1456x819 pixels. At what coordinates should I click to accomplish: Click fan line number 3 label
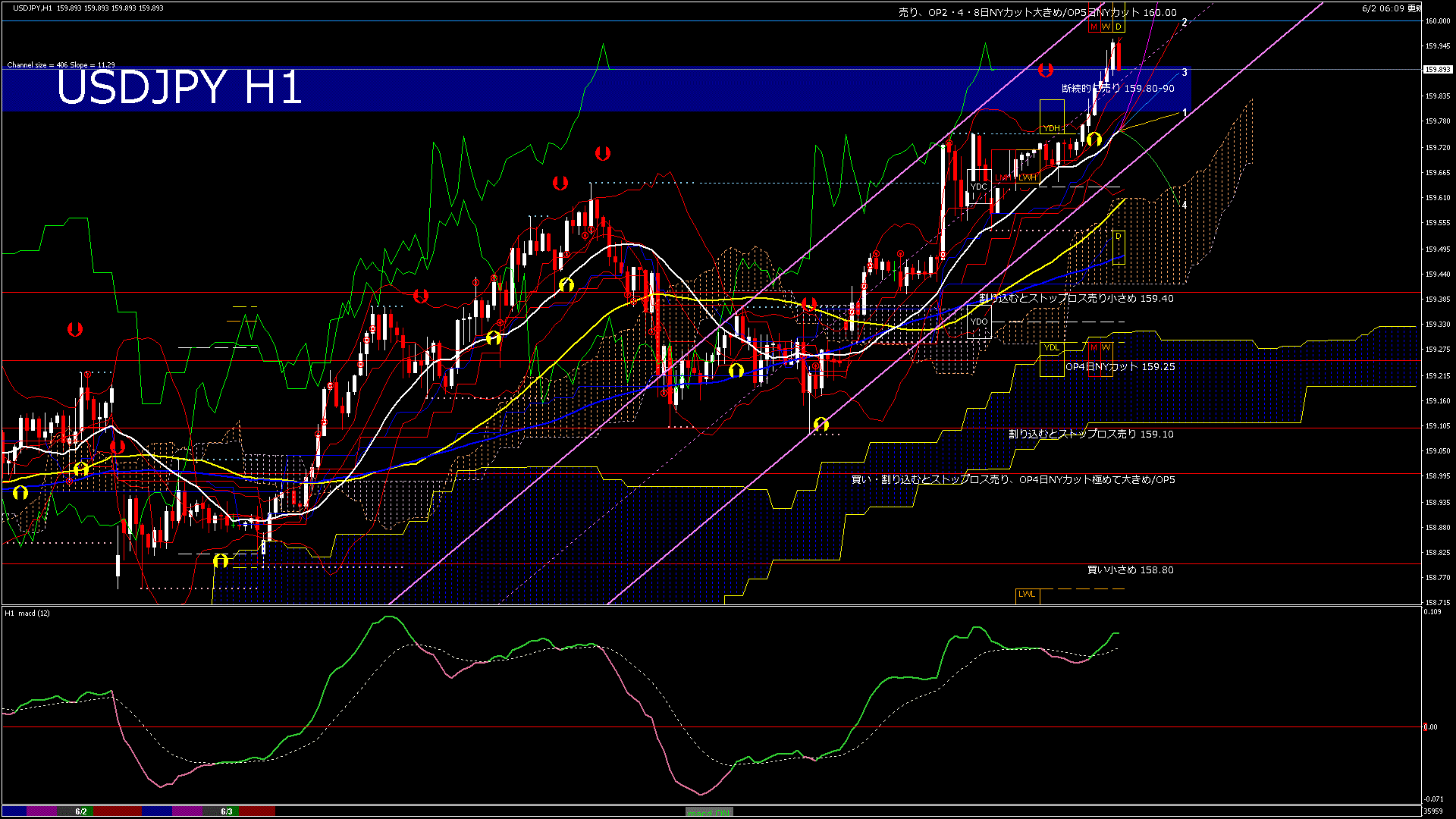tap(1184, 73)
